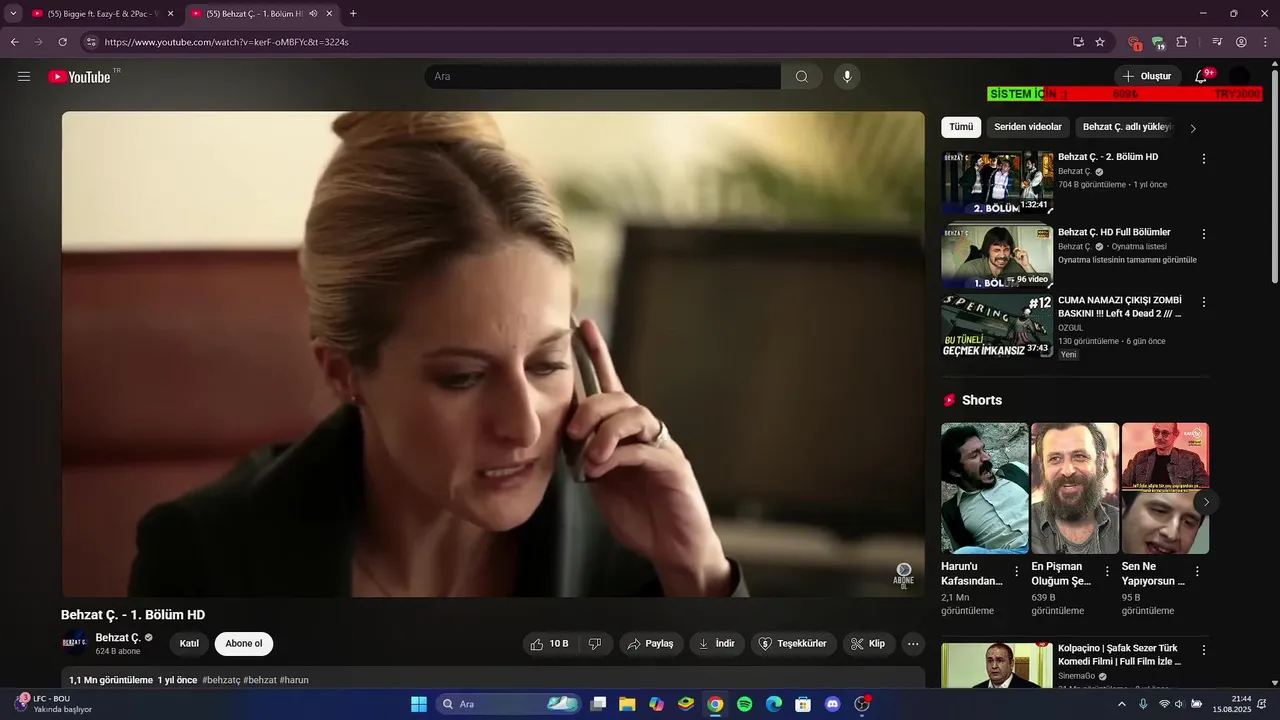
Task: Download with the İndir button
Action: 716,644
